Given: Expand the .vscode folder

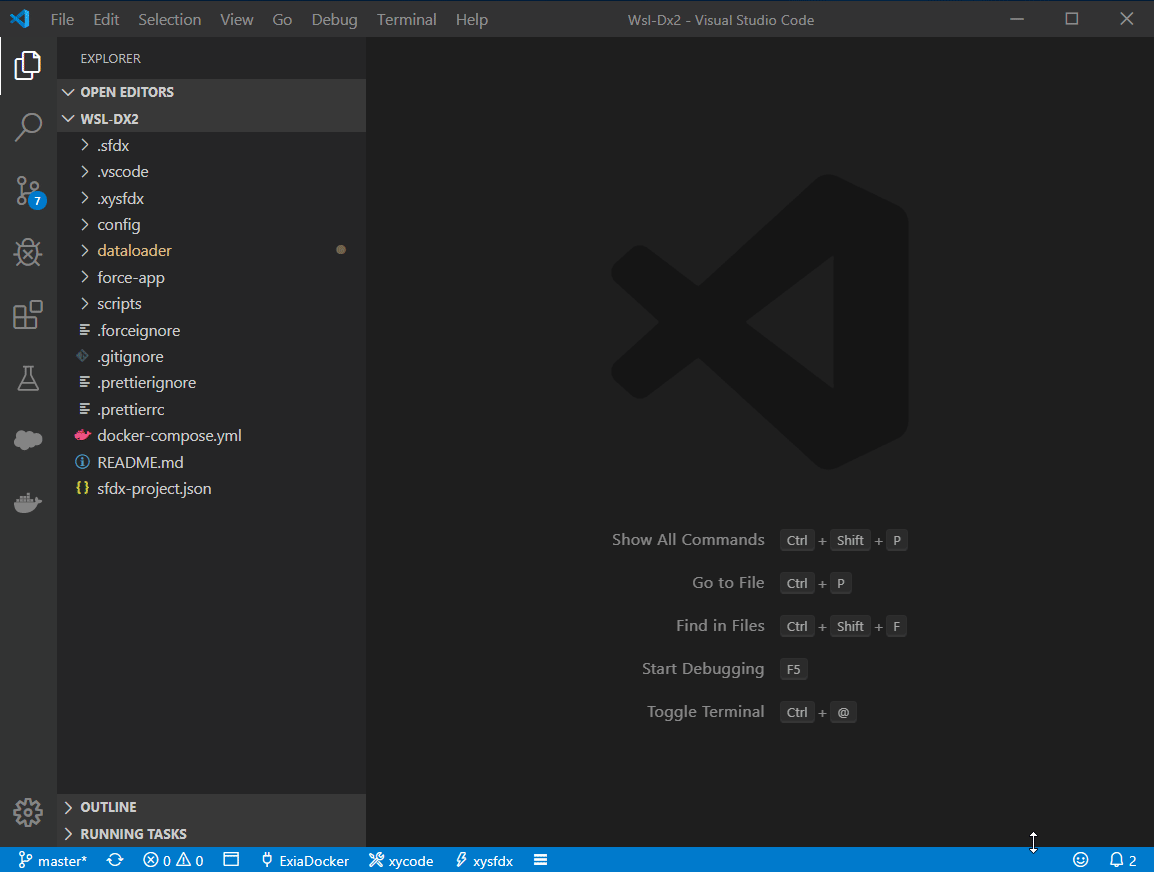Looking at the screenshot, I should 211,171.
